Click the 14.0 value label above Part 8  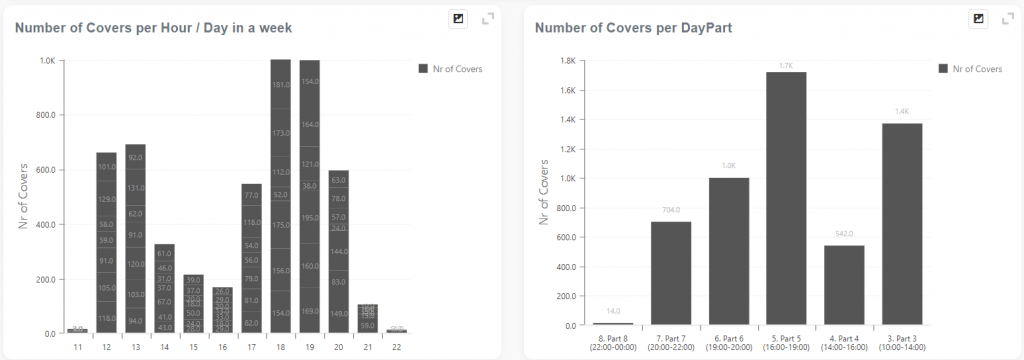pos(613,312)
